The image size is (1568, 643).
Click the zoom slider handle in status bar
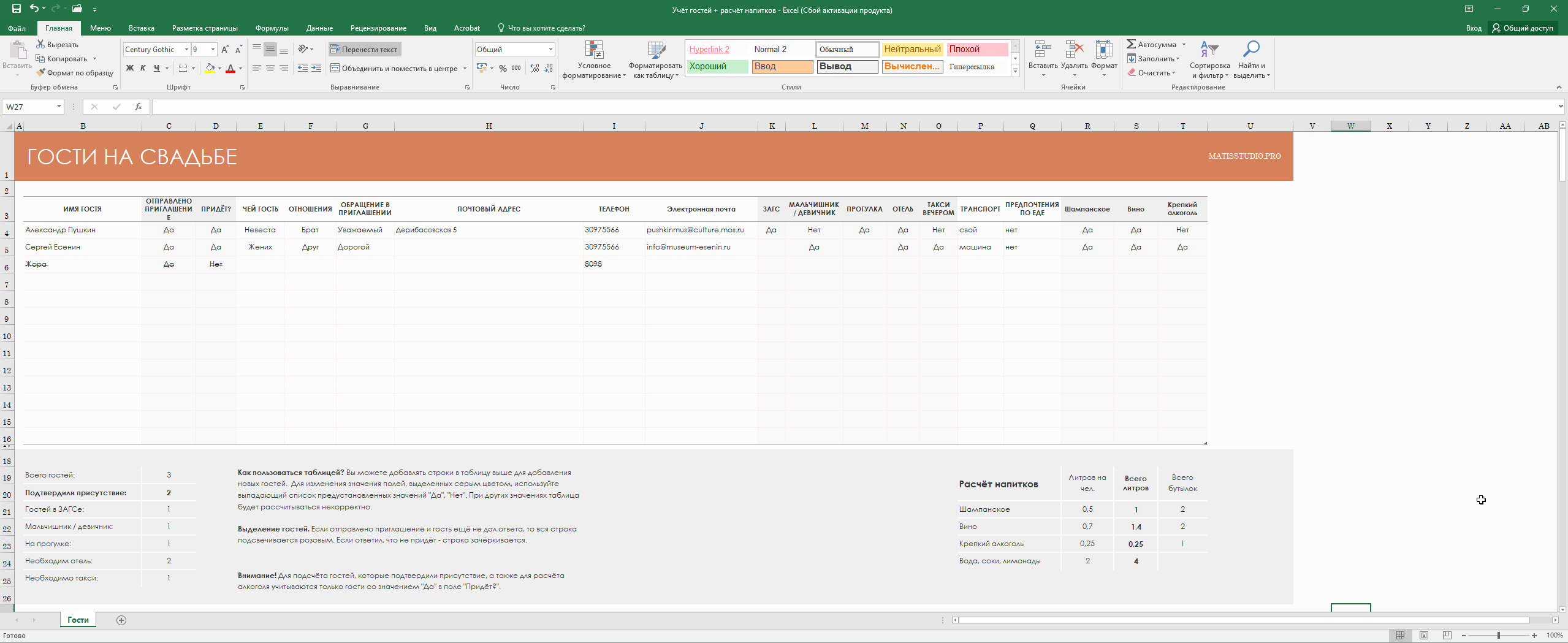coord(1498,636)
